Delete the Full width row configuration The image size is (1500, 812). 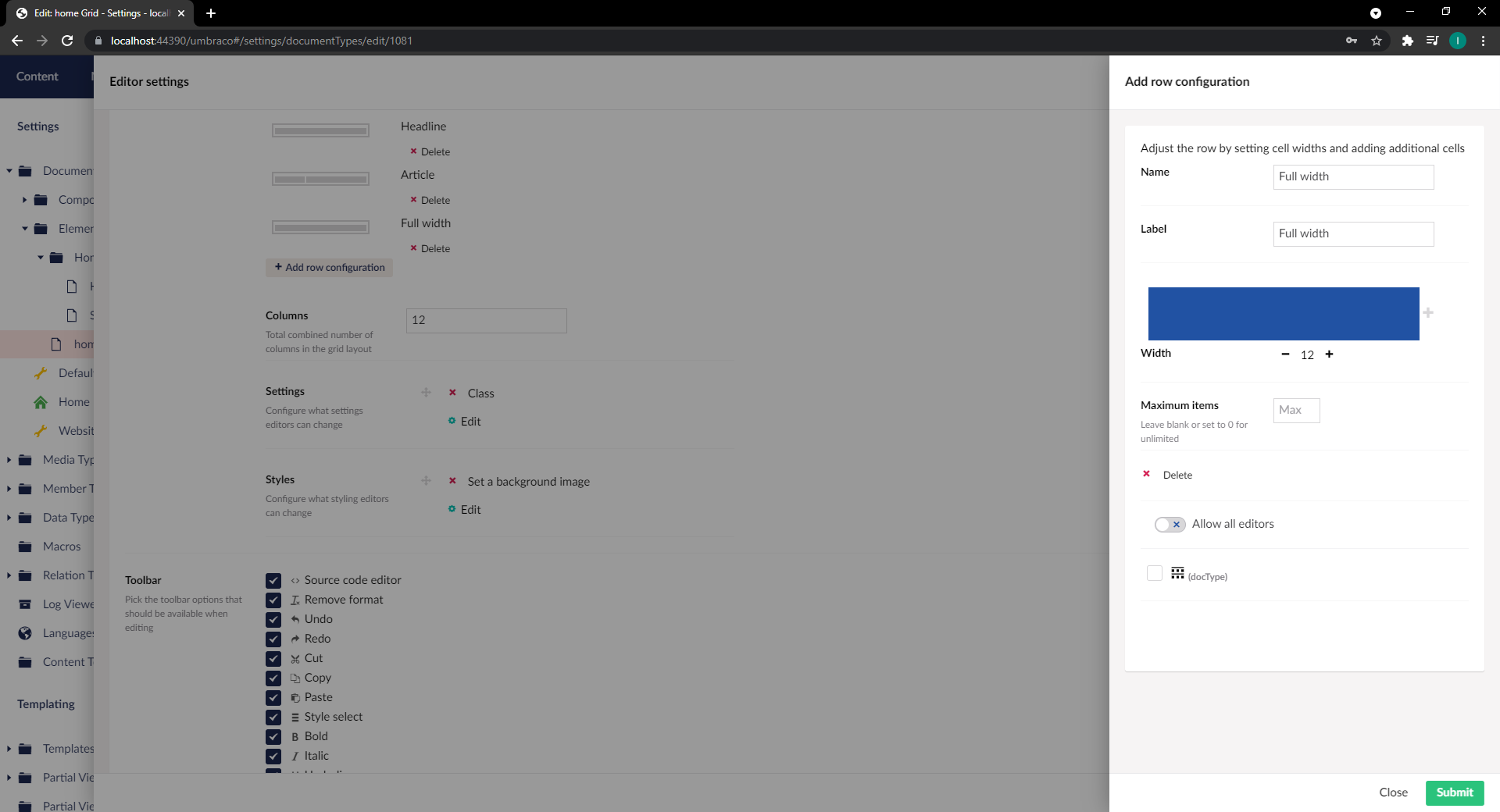tap(430, 248)
